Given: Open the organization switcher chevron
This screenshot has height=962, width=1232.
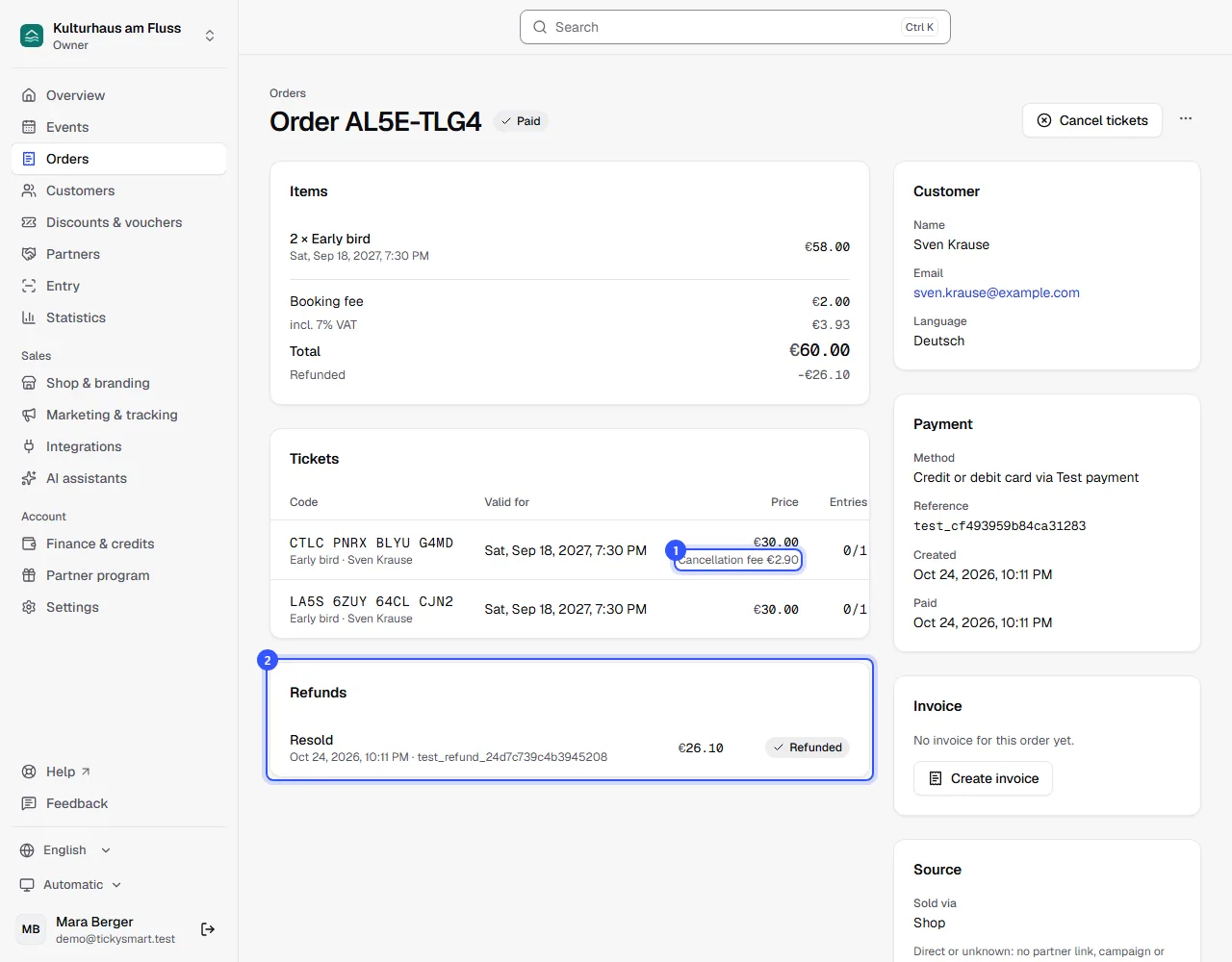Looking at the screenshot, I should (x=210, y=36).
